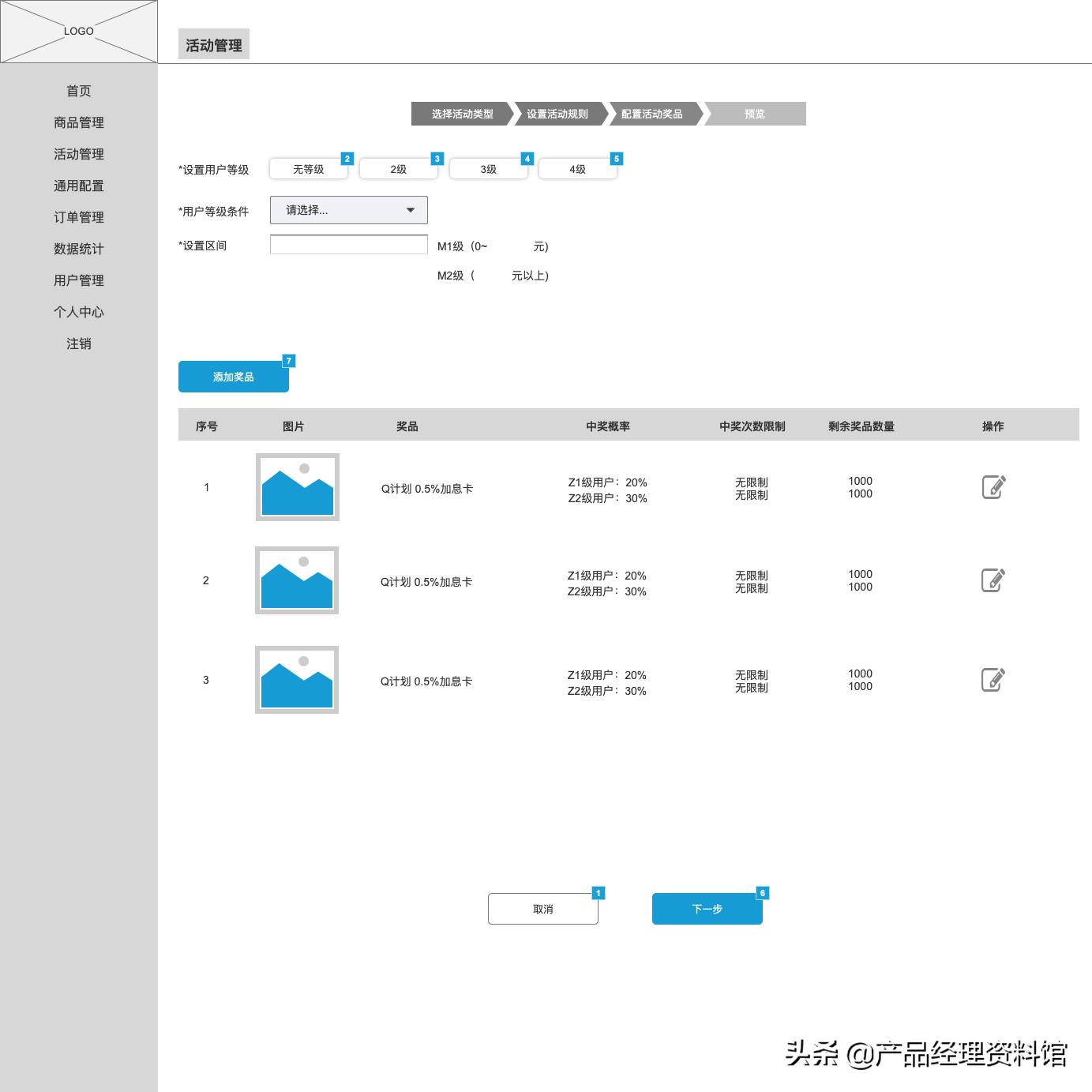
Task: Click the 设置区间 input field
Action: tap(348, 245)
